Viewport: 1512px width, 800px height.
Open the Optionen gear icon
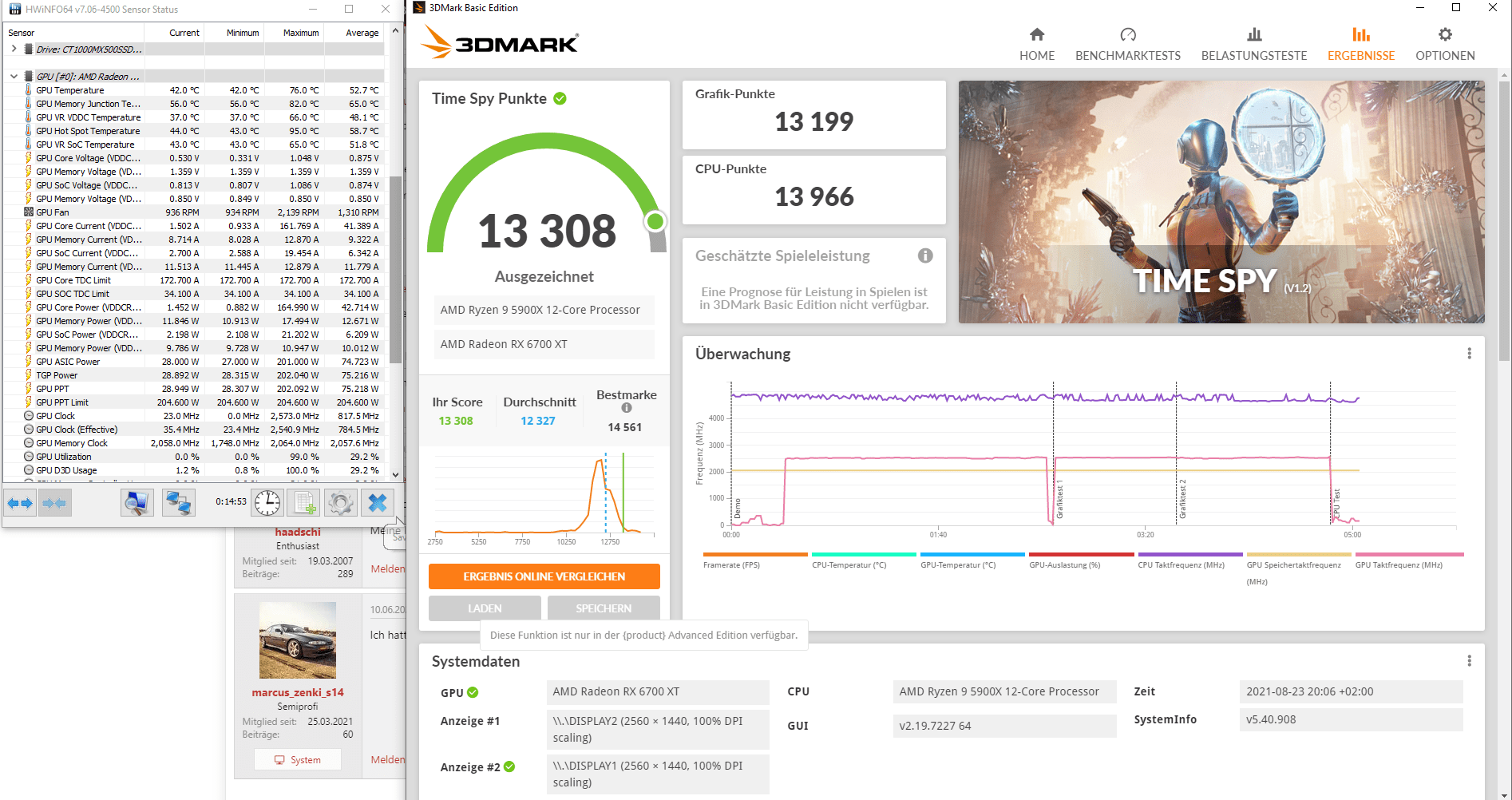1445,34
